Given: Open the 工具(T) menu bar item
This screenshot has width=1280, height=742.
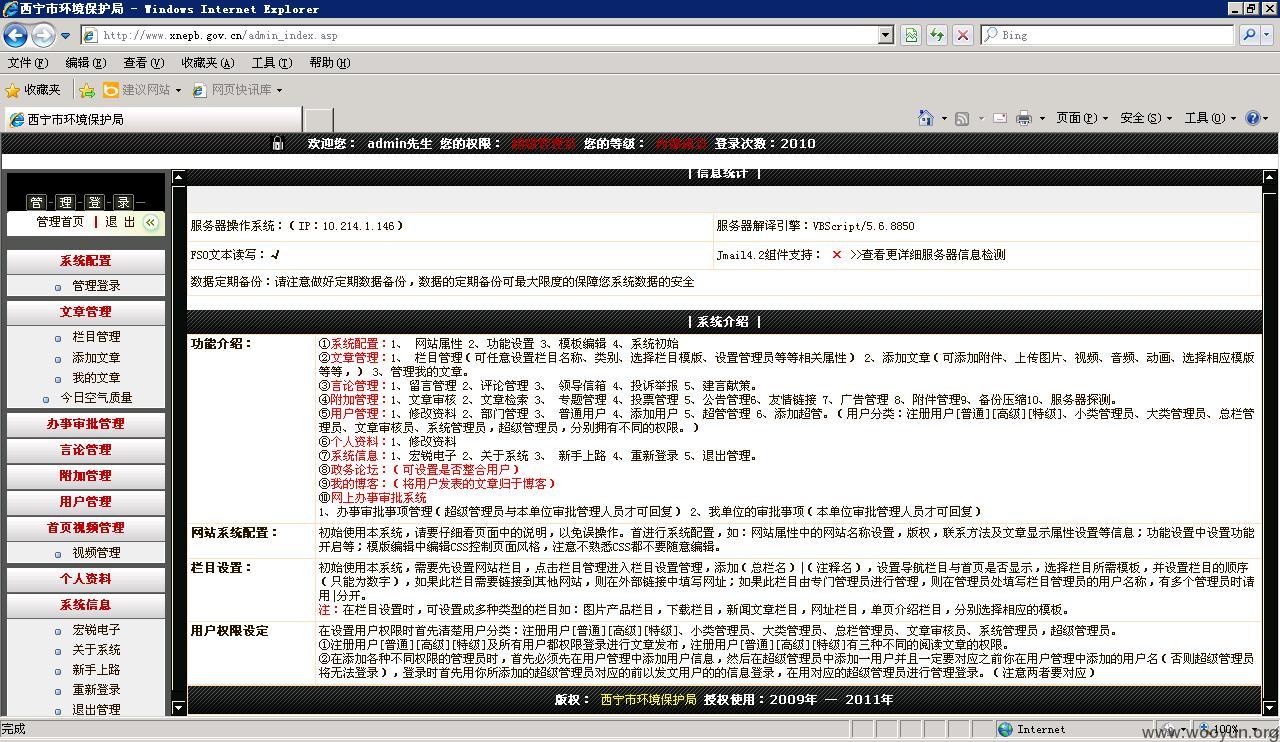Looking at the screenshot, I should [x=272, y=63].
